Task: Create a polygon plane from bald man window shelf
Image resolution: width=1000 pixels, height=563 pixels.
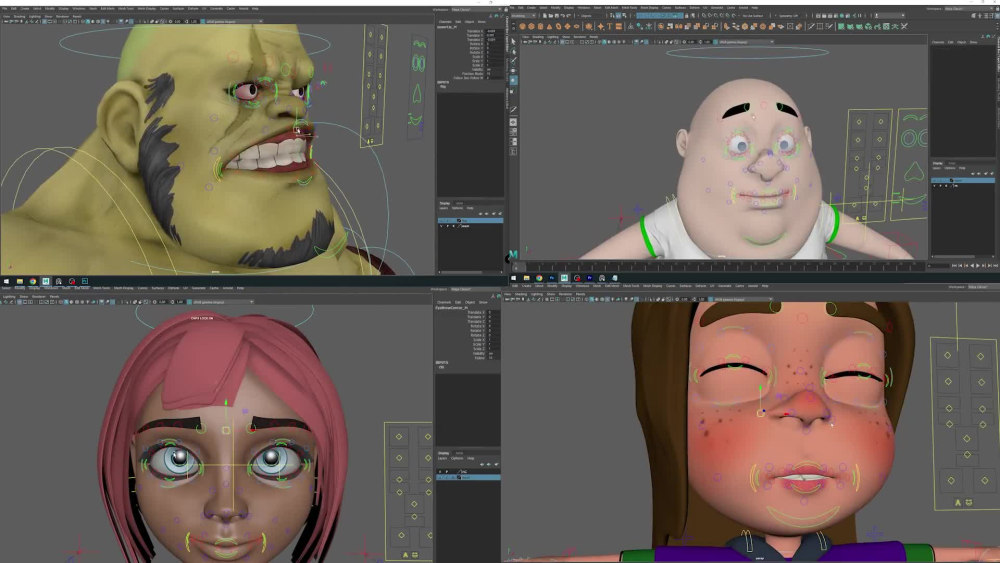Action: pos(568,26)
